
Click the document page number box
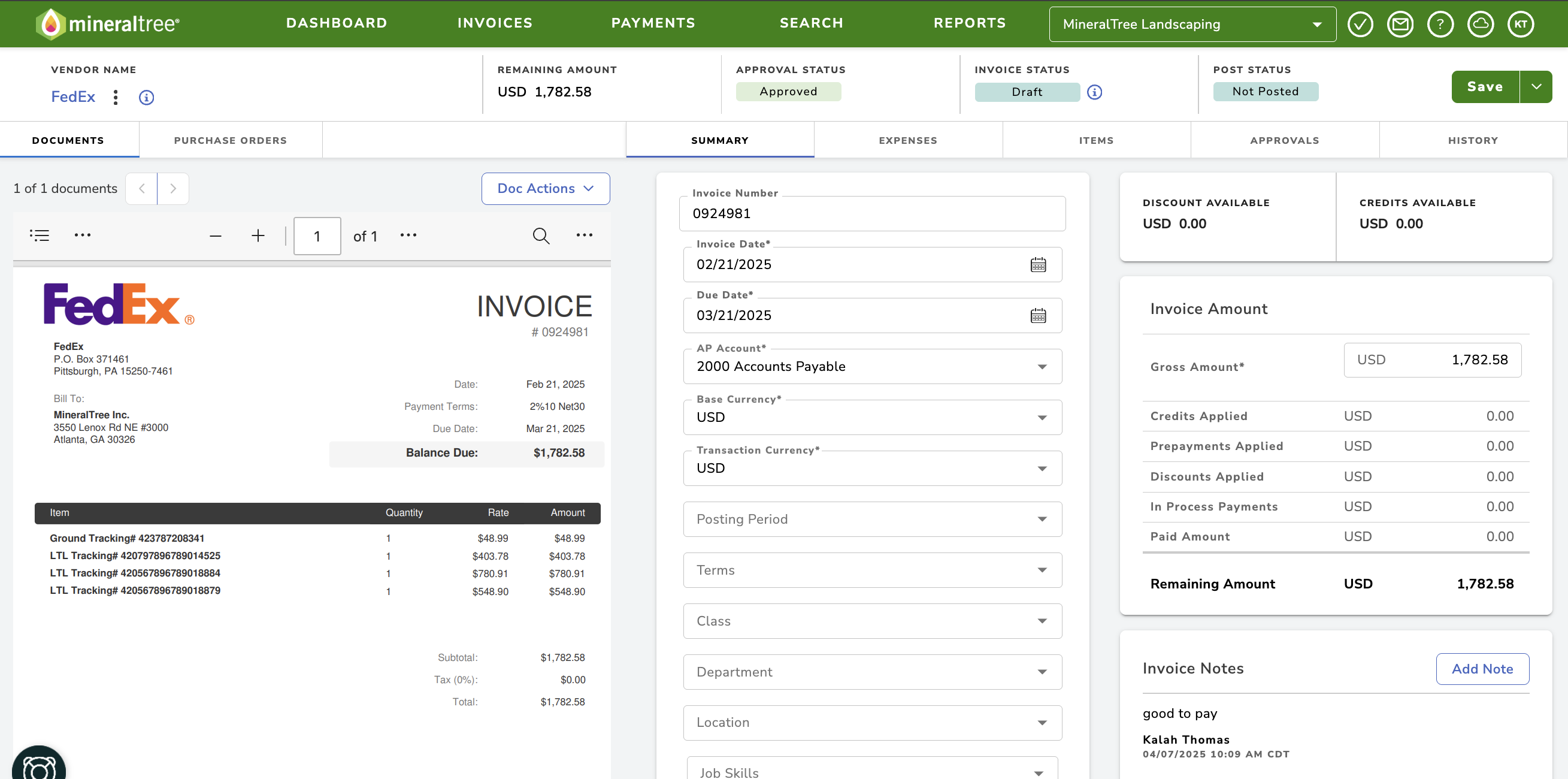(x=317, y=236)
